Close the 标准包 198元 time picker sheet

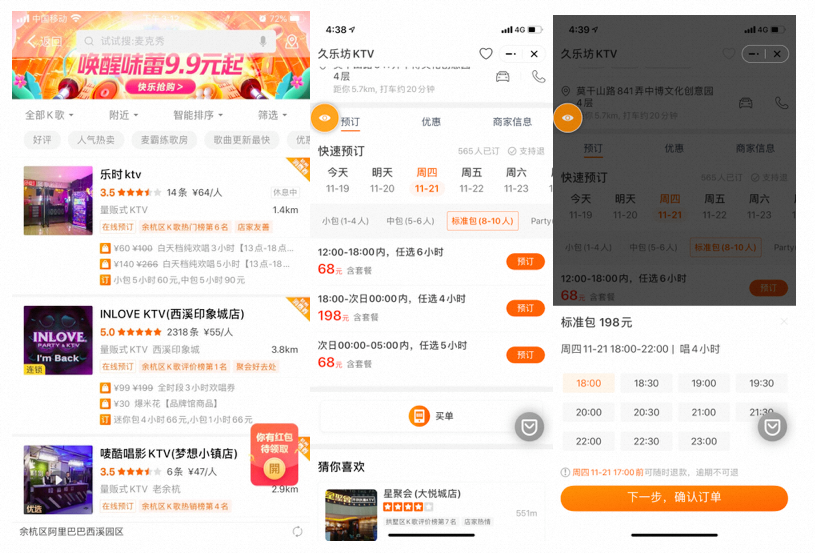(784, 322)
